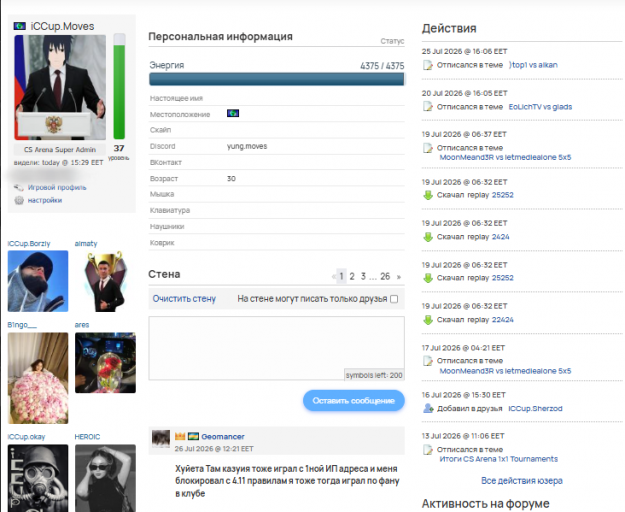The height and width of the screenshot is (512, 625).
Task: Open friend HEROIC avatar thumbnail
Action: pyautogui.click(x=105, y=478)
